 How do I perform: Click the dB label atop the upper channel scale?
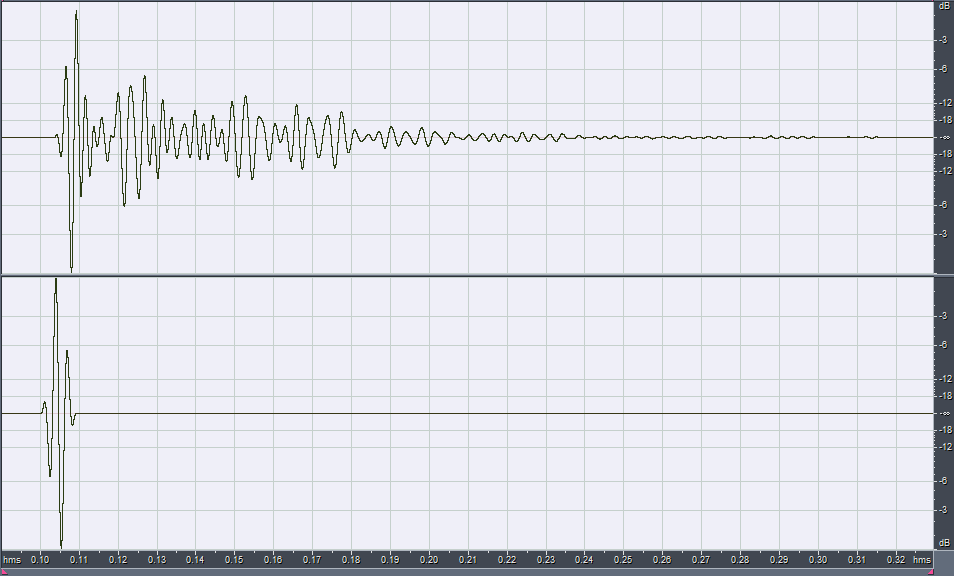(944, 6)
